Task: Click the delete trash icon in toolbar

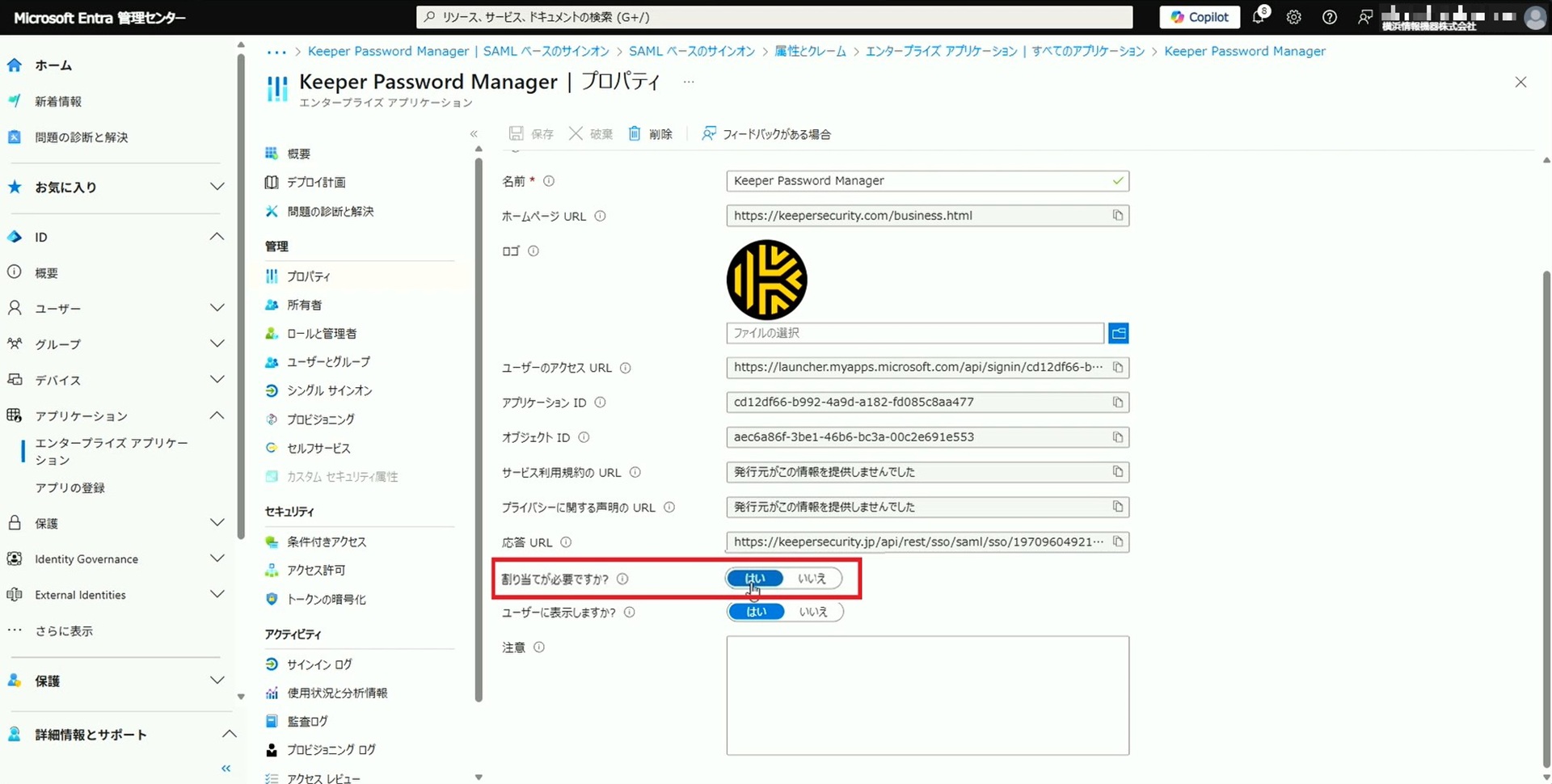Action: point(635,133)
